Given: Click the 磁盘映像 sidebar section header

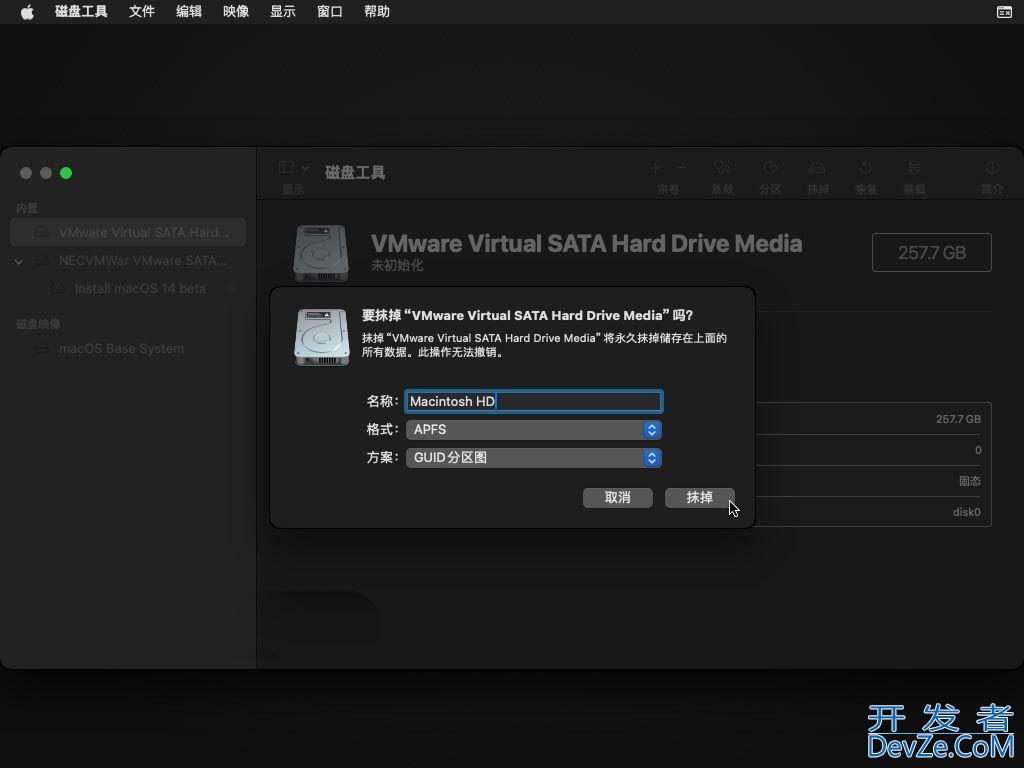Looking at the screenshot, I should click(x=38, y=324).
